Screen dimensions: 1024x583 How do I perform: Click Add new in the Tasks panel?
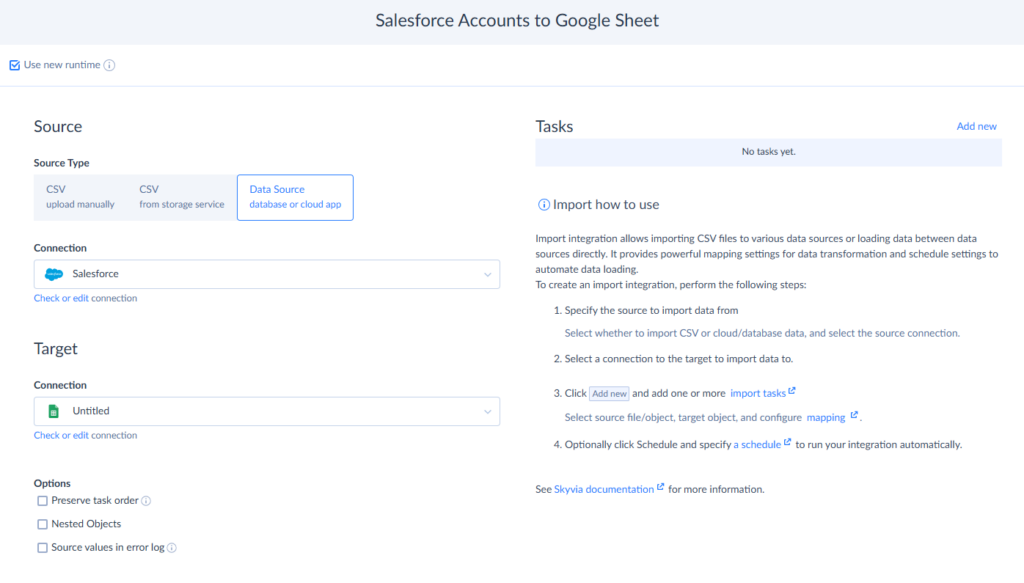(x=976, y=125)
